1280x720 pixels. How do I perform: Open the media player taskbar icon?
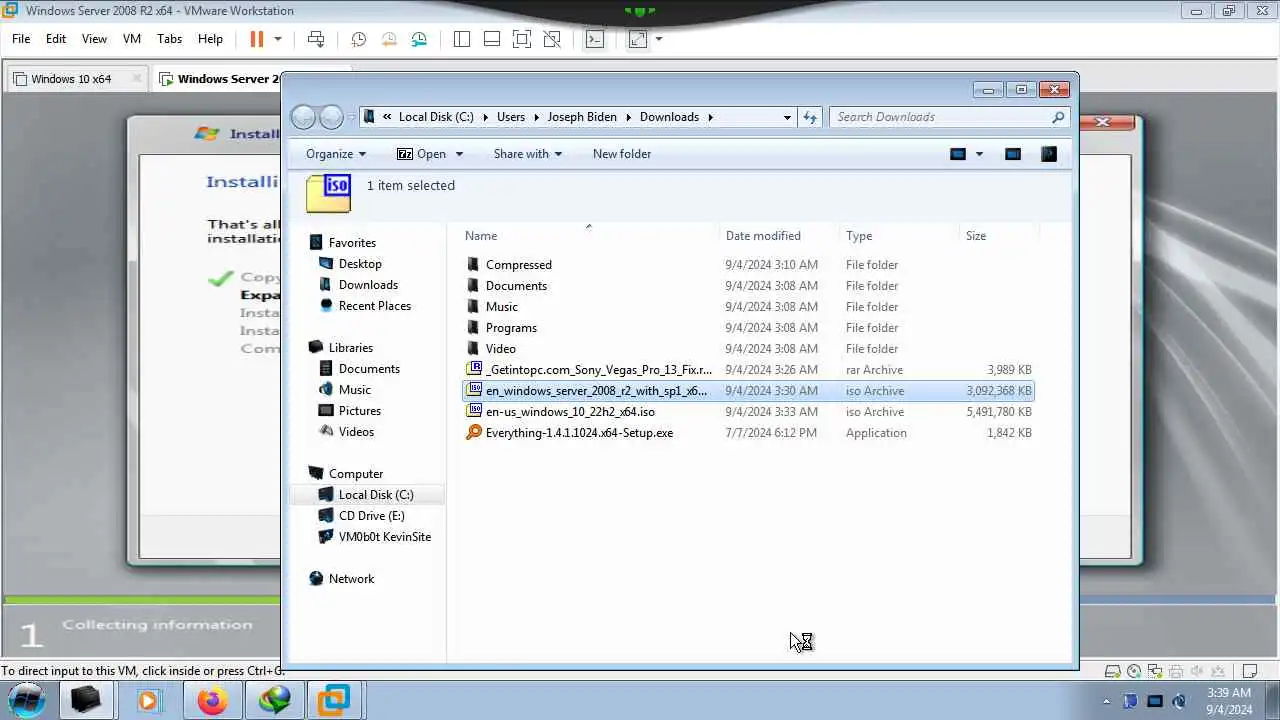pos(148,700)
